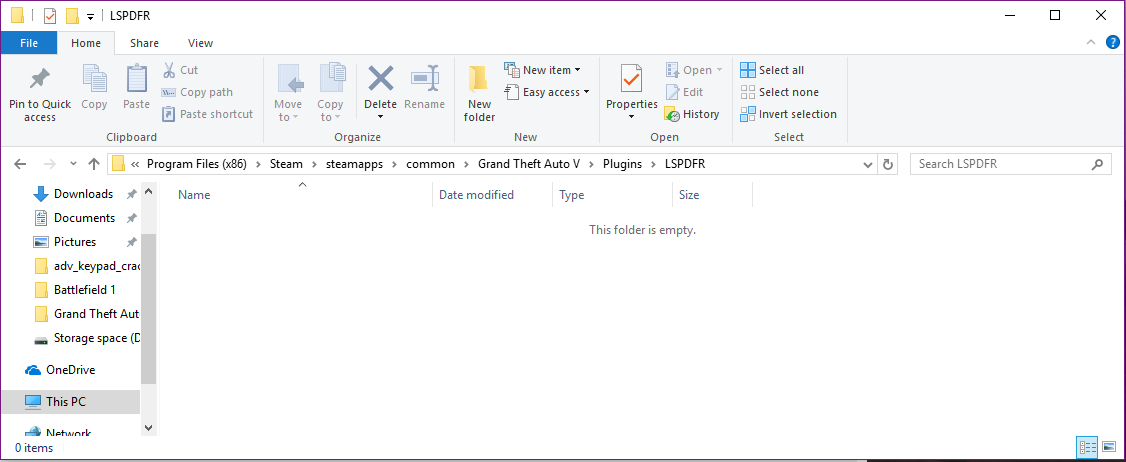Switch to the View tab

coord(200,43)
